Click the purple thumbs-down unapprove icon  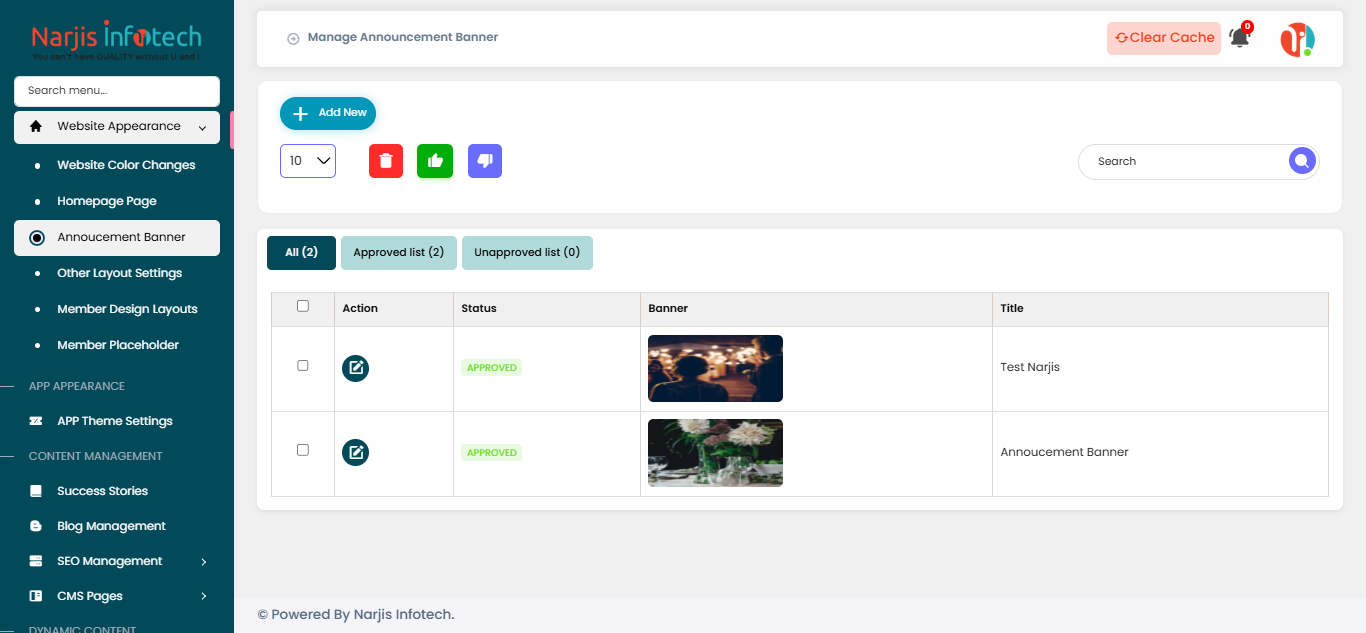(485, 161)
